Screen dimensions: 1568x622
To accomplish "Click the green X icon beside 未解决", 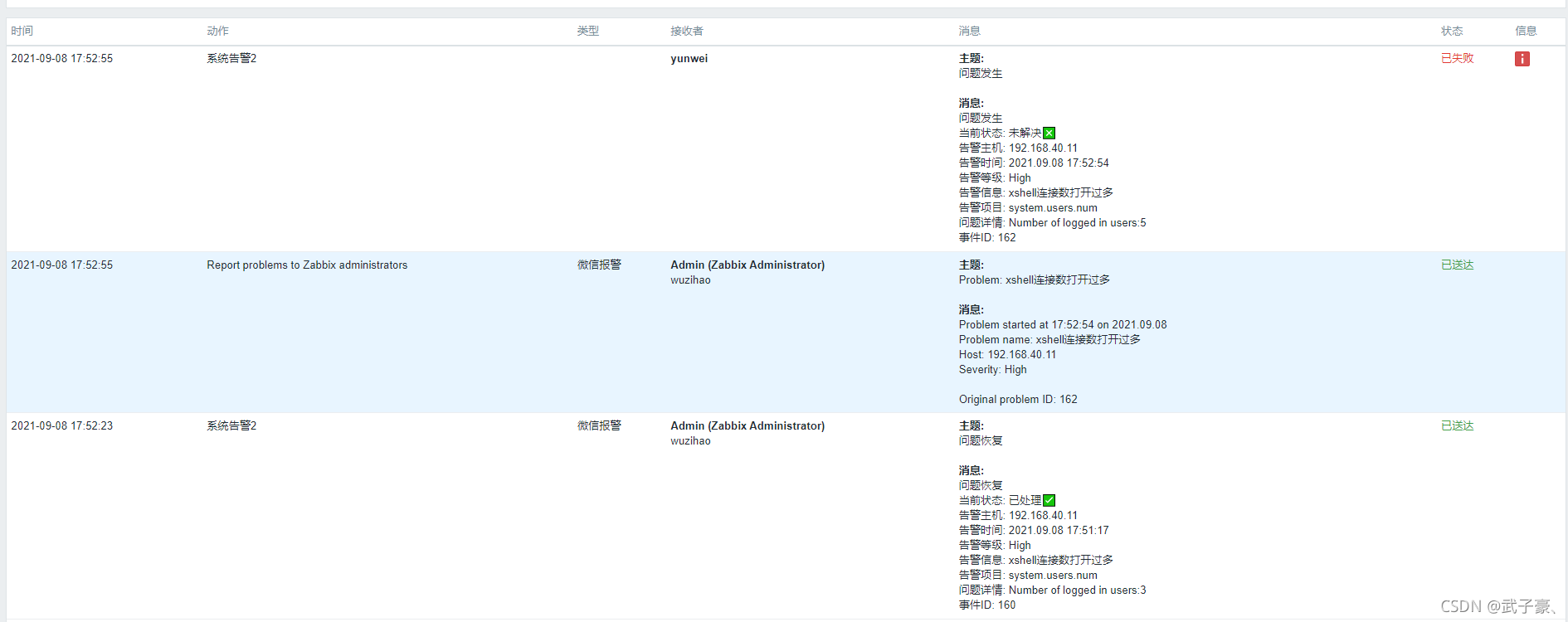I will pos(1049,133).
